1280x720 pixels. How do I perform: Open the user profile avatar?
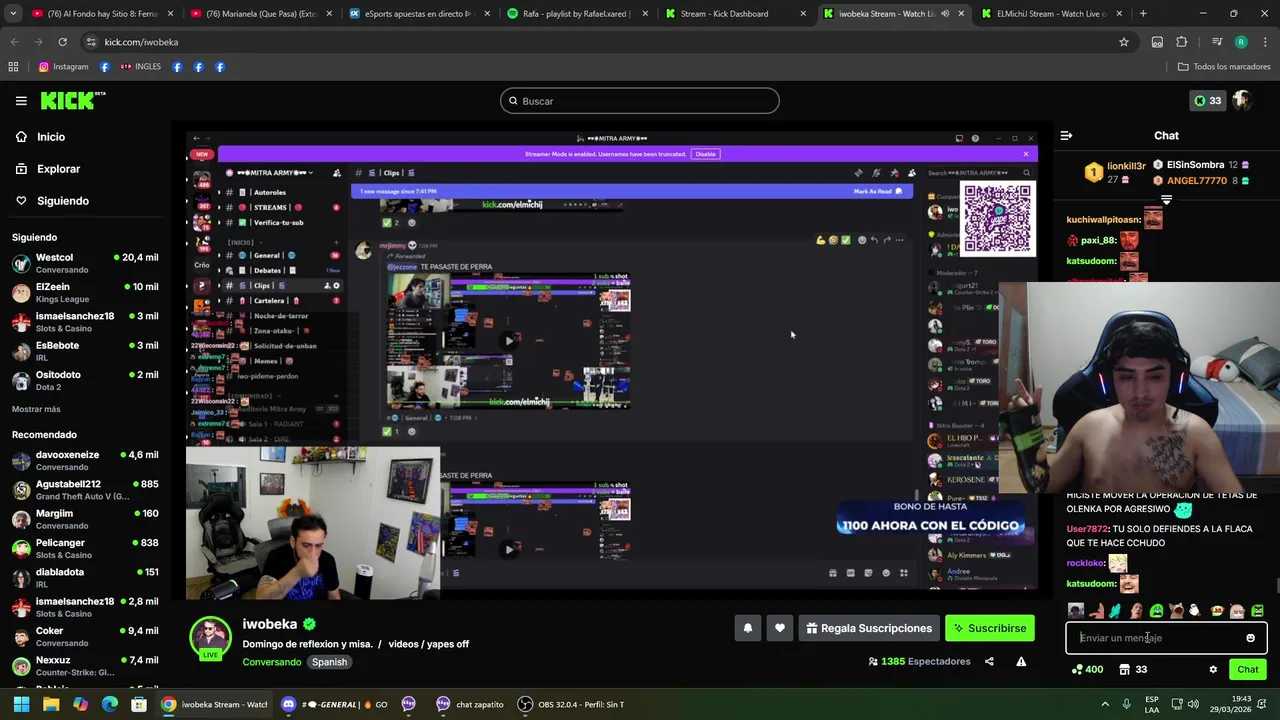point(1243,101)
